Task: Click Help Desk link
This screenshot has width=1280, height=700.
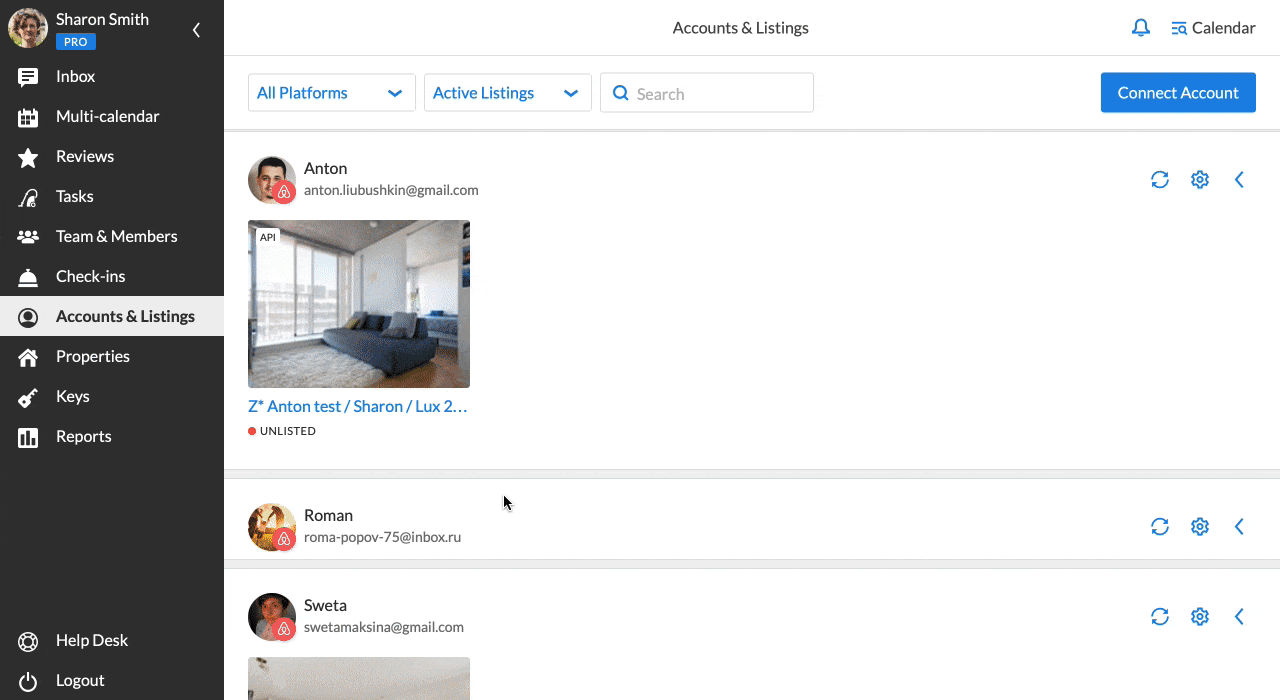Action: pyautogui.click(x=112, y=641)
